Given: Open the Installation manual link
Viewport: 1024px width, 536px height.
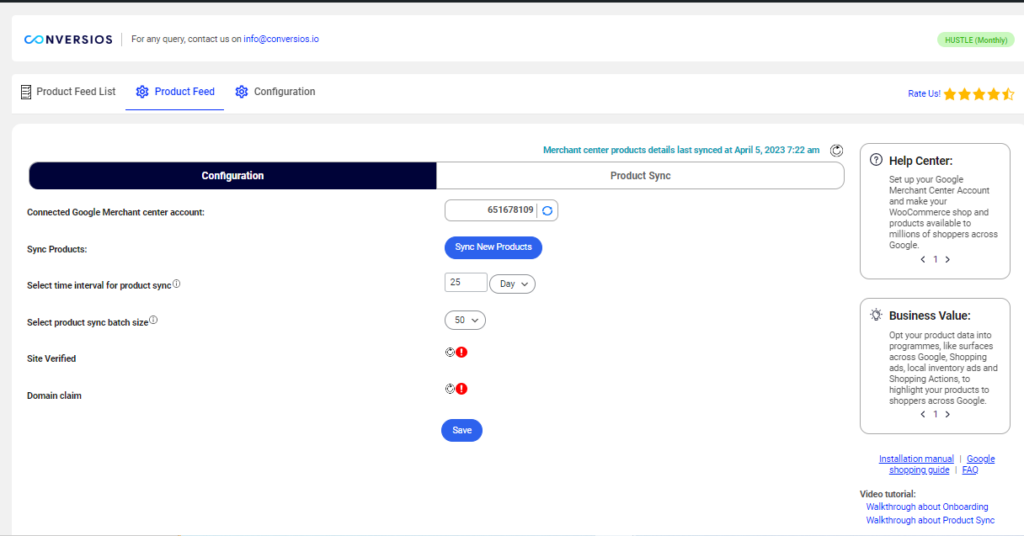Looking at the screenshot, I should (916, 459).
